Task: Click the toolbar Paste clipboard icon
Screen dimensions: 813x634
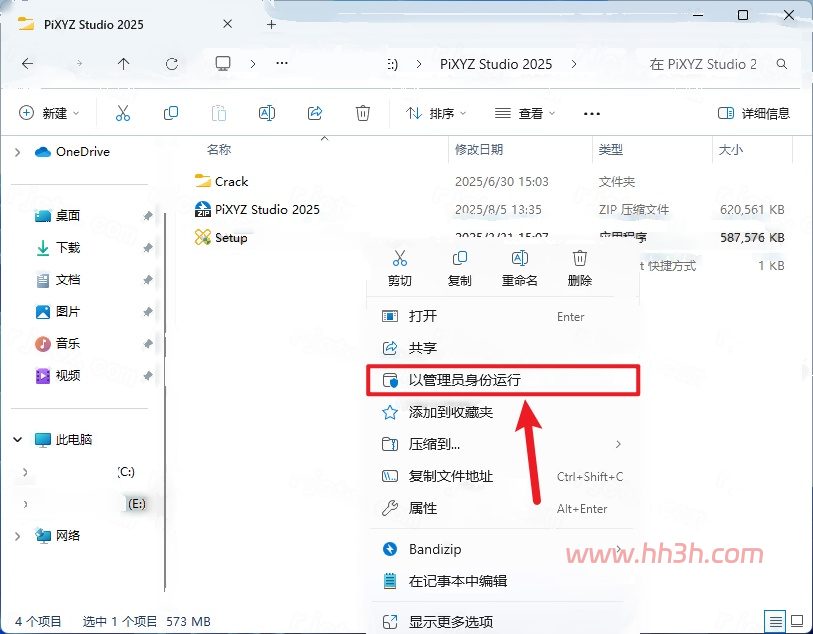Action: (219, 113)
